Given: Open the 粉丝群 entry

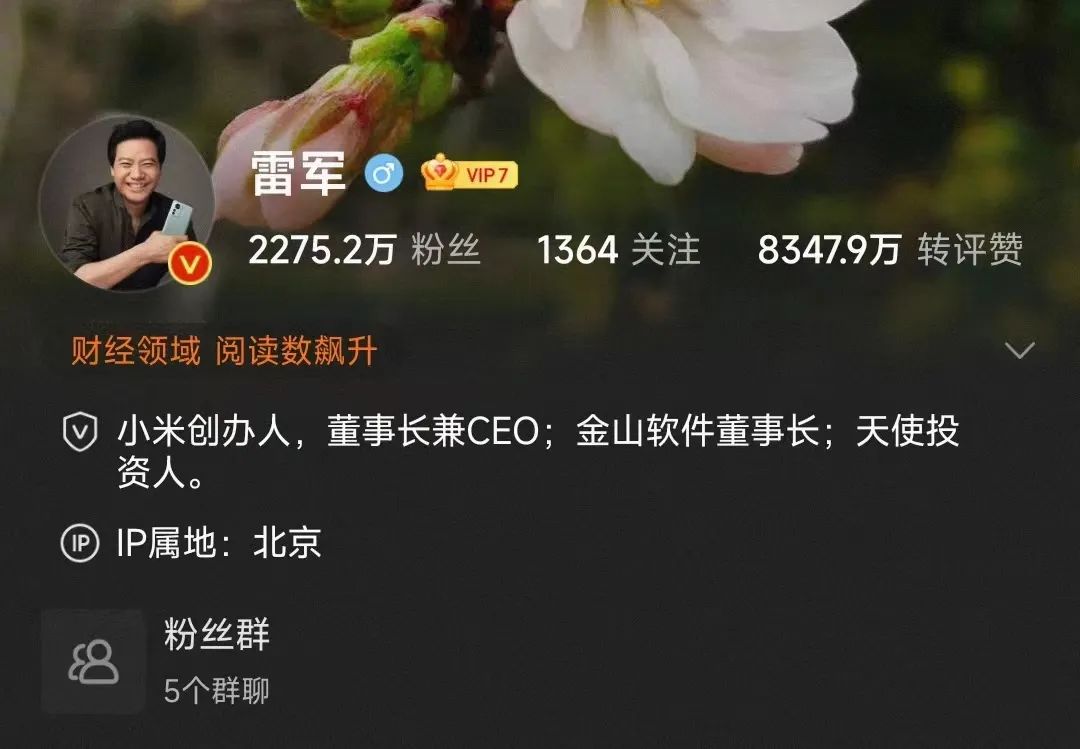Looking at the screenshot, I should (217, 635).
